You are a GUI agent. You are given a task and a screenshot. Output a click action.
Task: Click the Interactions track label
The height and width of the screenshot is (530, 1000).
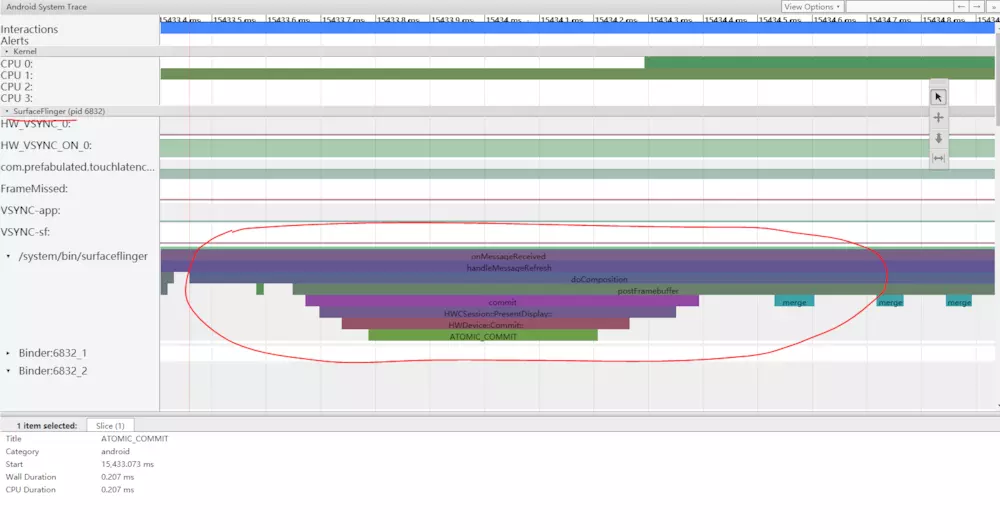click(29, 29)
